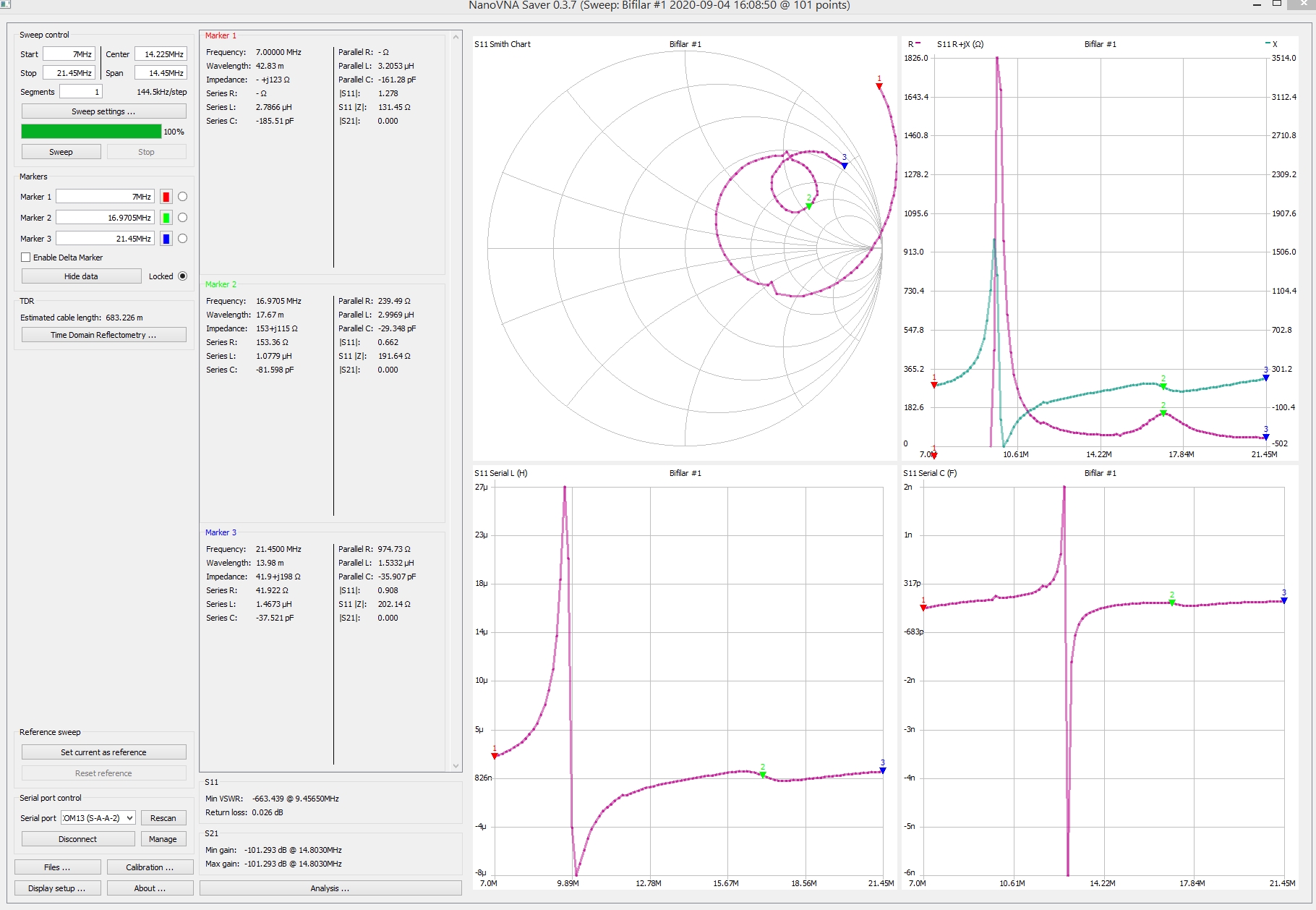
Task: Click the sweep progress bar
Action: 91,131
